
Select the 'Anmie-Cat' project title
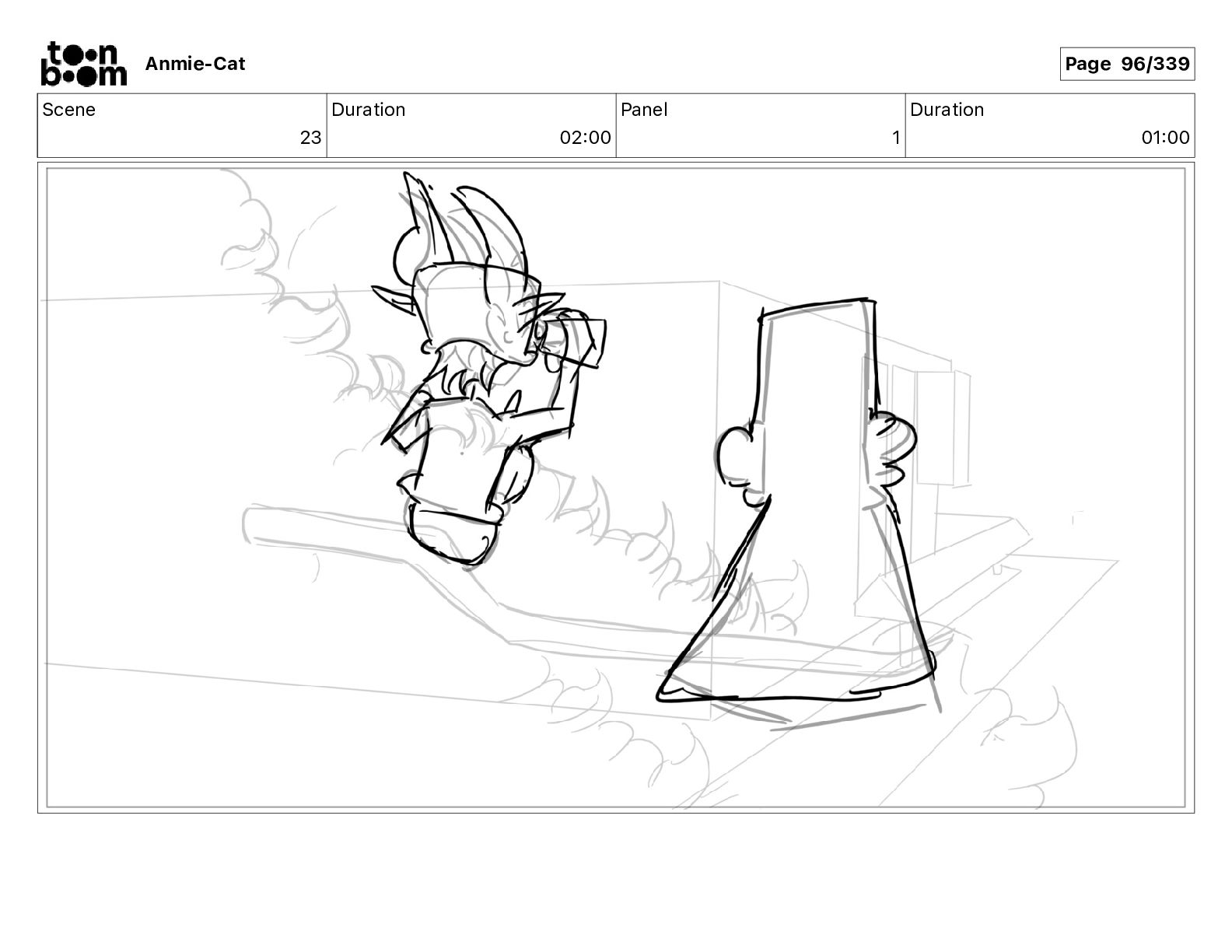coord(195,64)
